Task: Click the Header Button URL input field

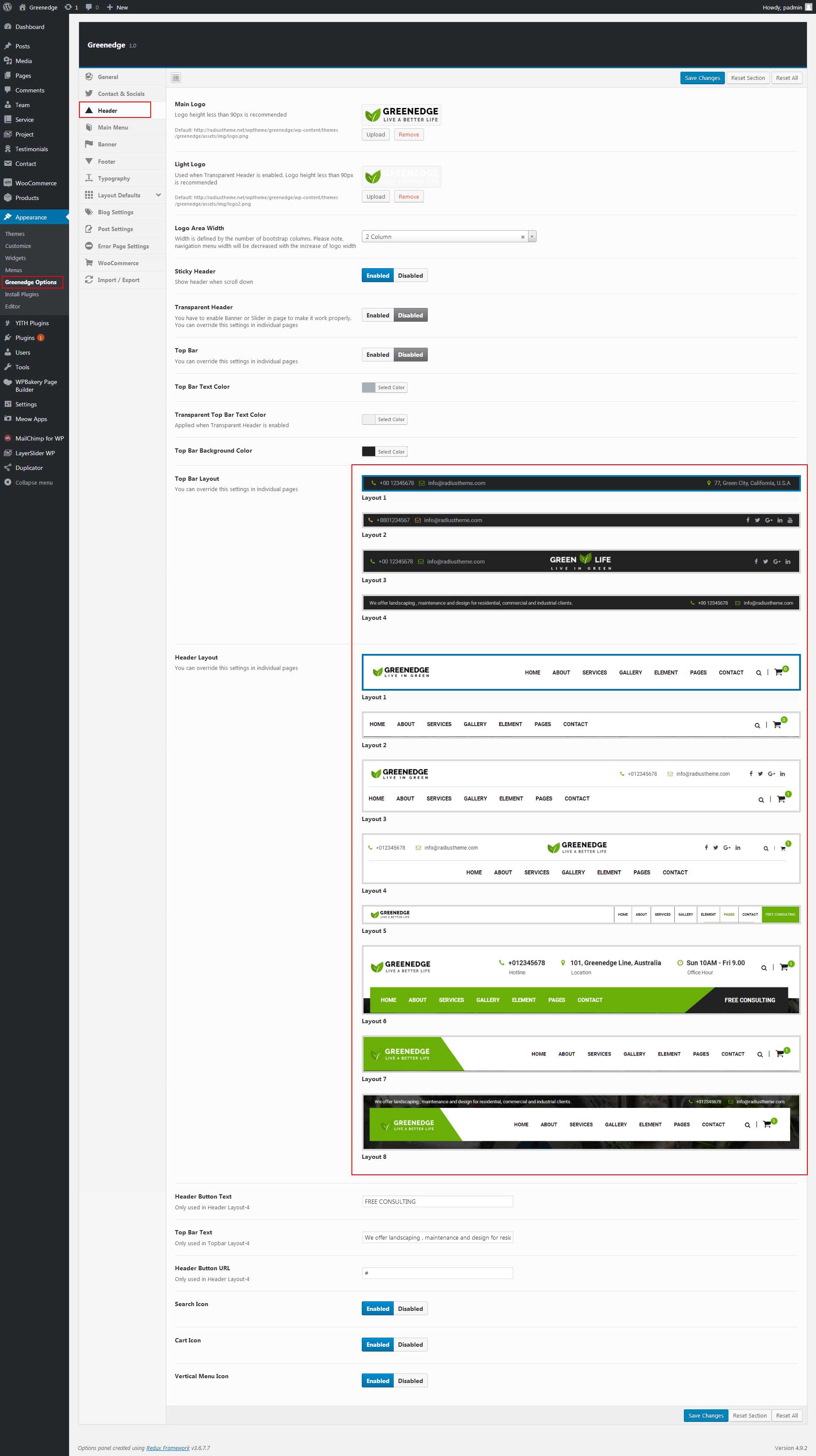Action: click(437, 1273)
